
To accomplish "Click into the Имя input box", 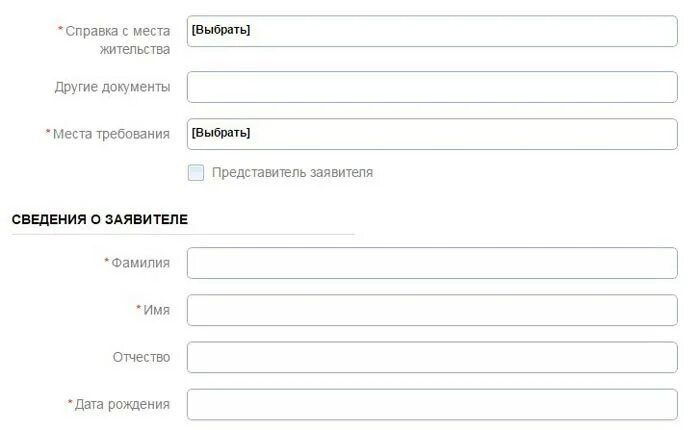I will (x=432, y=310).
